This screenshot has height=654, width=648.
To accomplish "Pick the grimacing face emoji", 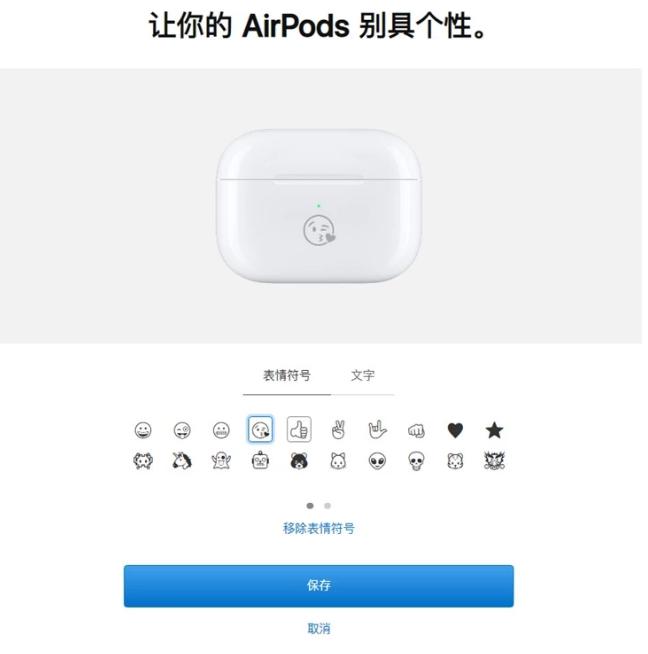I will tap(221, 430).
